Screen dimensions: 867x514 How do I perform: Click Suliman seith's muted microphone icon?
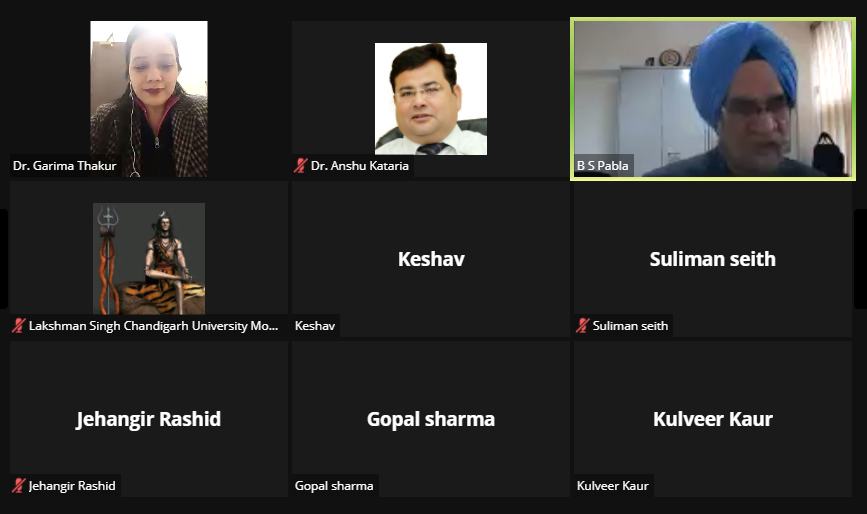pyautogui.click(x=582, y=326)
